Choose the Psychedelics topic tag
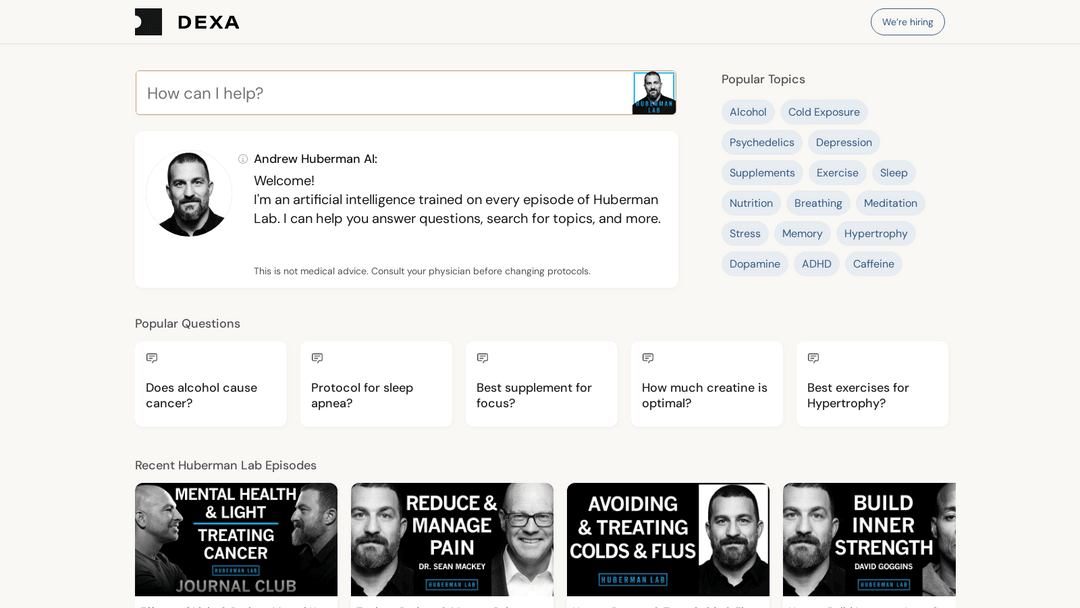 [x=762, y=143]
